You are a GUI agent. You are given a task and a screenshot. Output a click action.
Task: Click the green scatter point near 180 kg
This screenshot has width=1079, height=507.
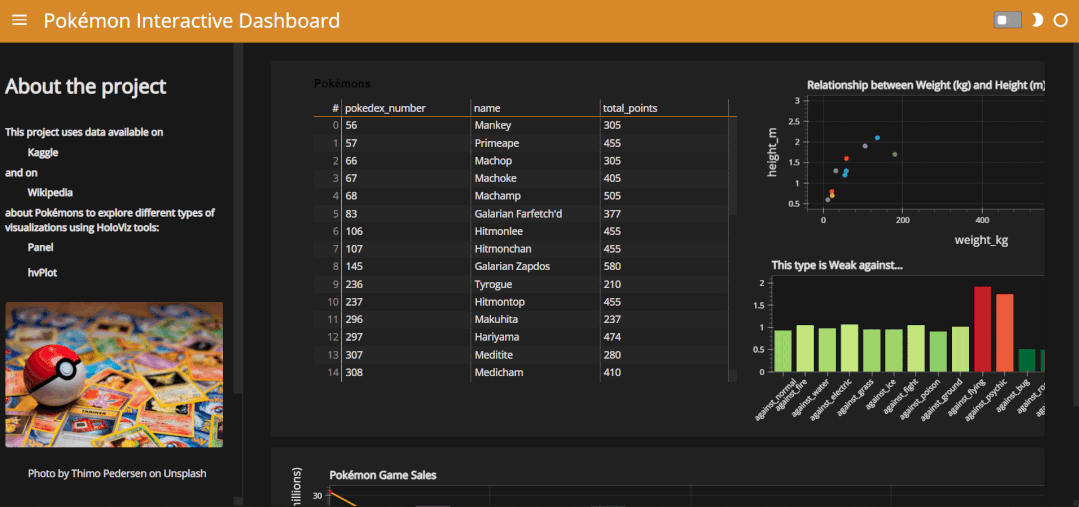(895, 154)
